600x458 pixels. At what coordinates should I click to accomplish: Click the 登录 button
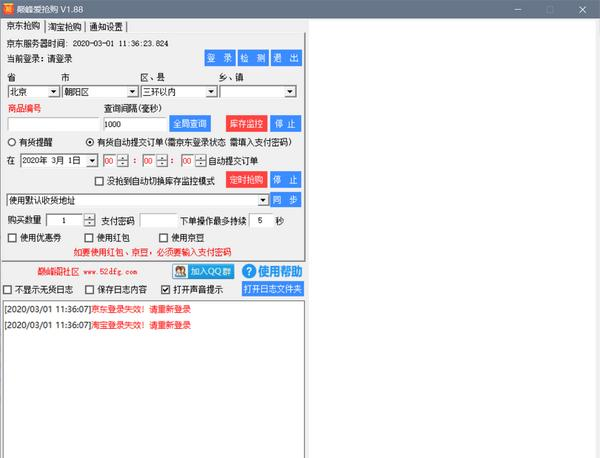[220, 58]
